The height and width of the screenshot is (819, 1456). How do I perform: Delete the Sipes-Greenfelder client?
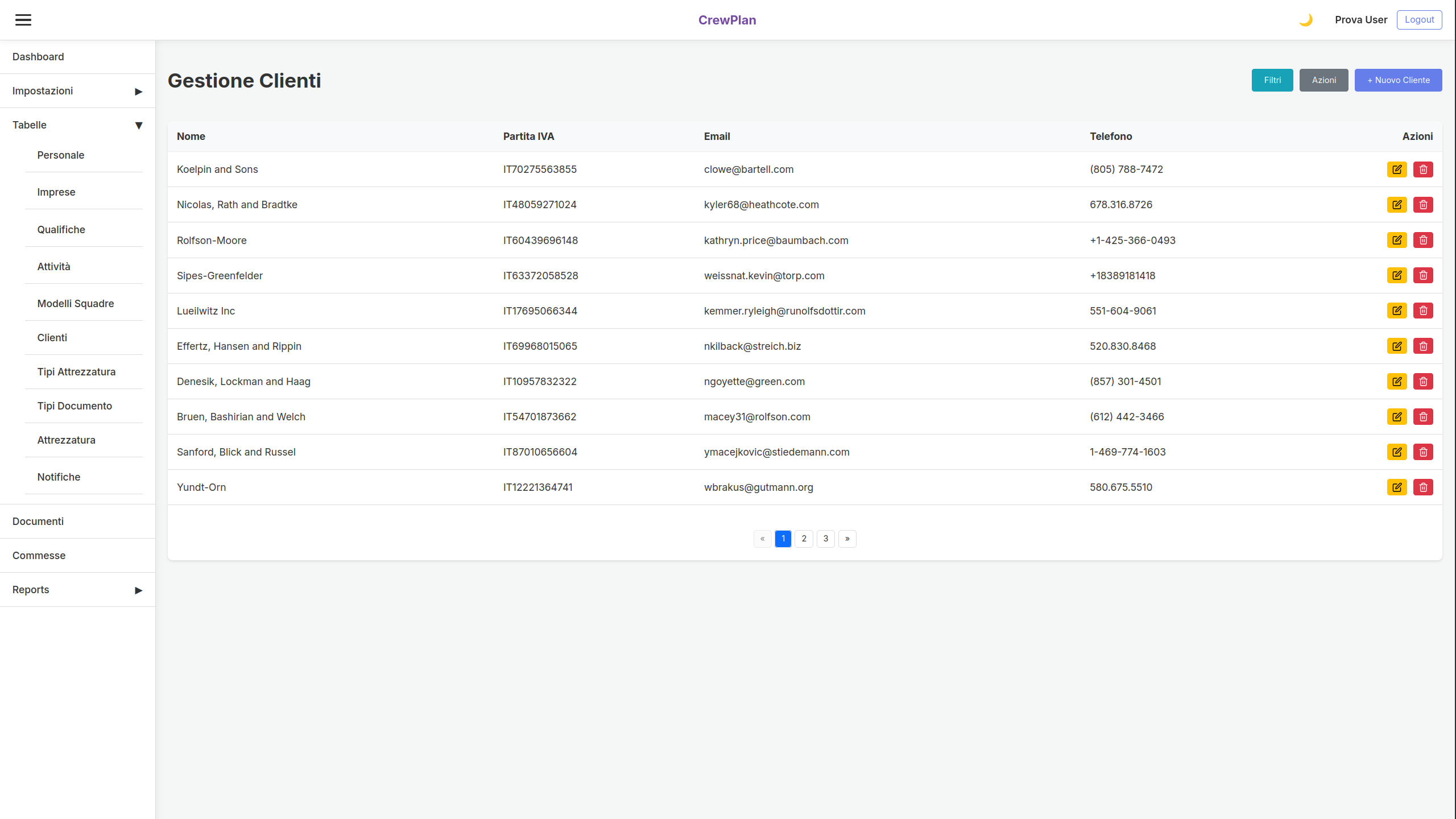point(1423,275)
